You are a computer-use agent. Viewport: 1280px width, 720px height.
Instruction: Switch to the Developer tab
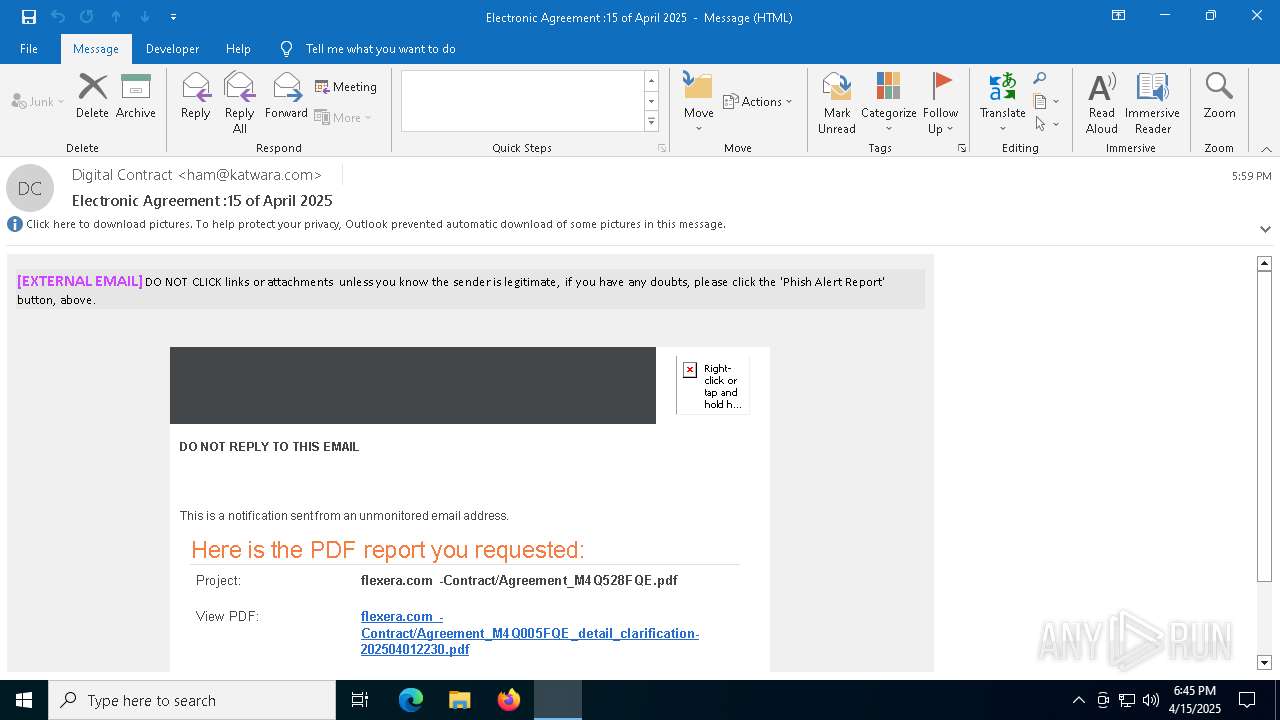172,49
